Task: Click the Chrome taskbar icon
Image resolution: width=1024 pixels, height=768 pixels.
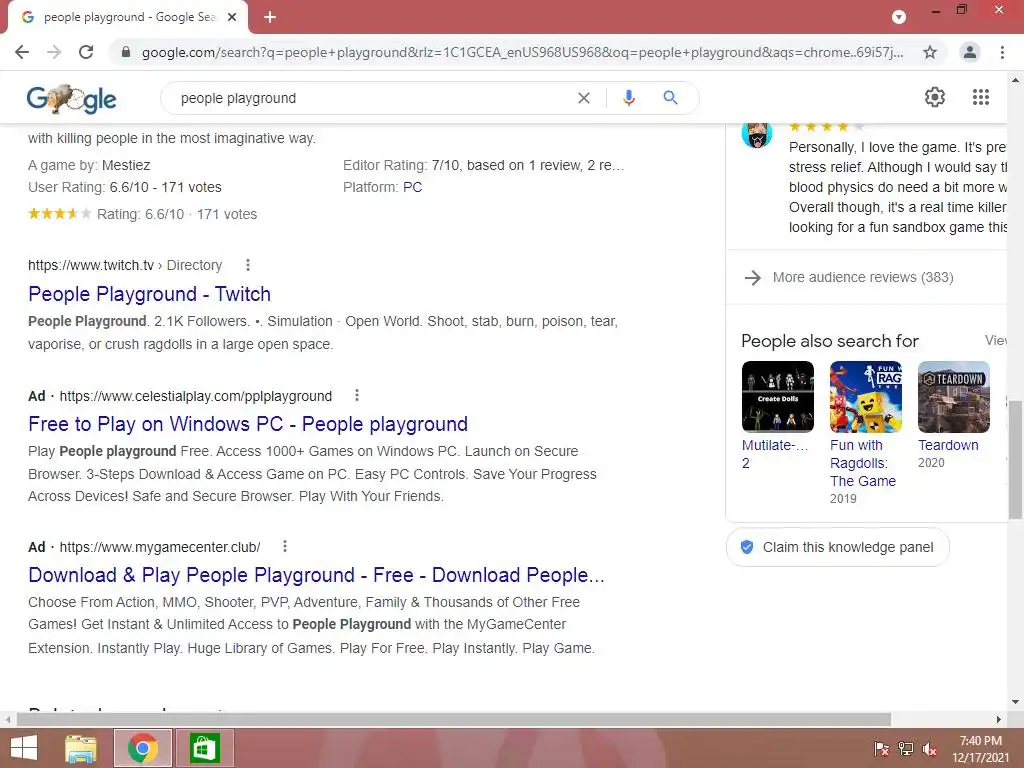Action: [143, 748]
